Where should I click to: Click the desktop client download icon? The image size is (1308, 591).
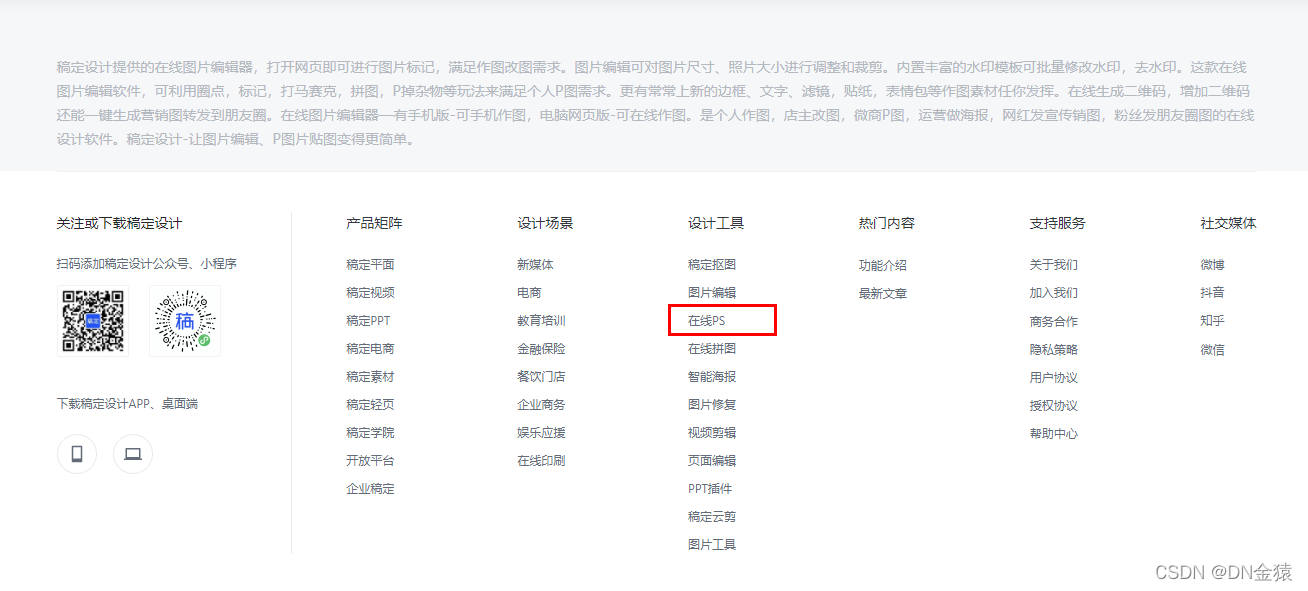[133, 454]
